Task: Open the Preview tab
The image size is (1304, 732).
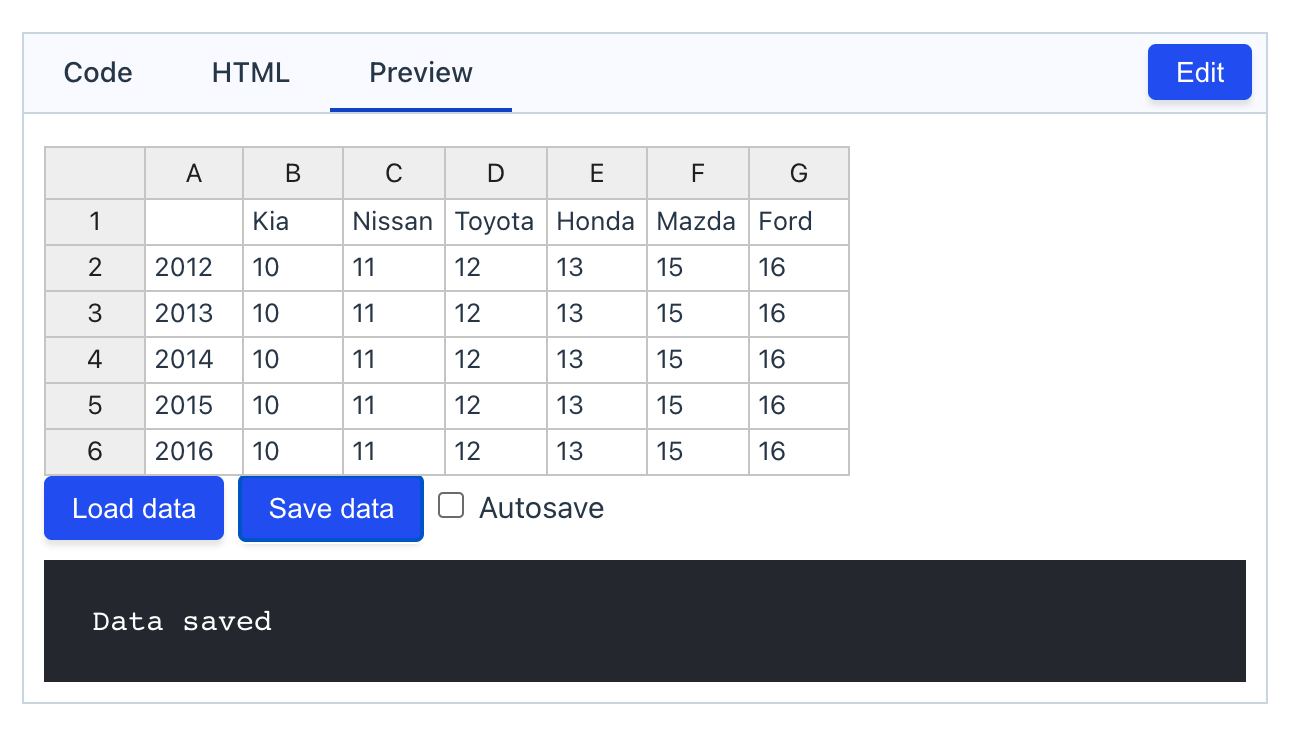Action: tap(419, 72)
